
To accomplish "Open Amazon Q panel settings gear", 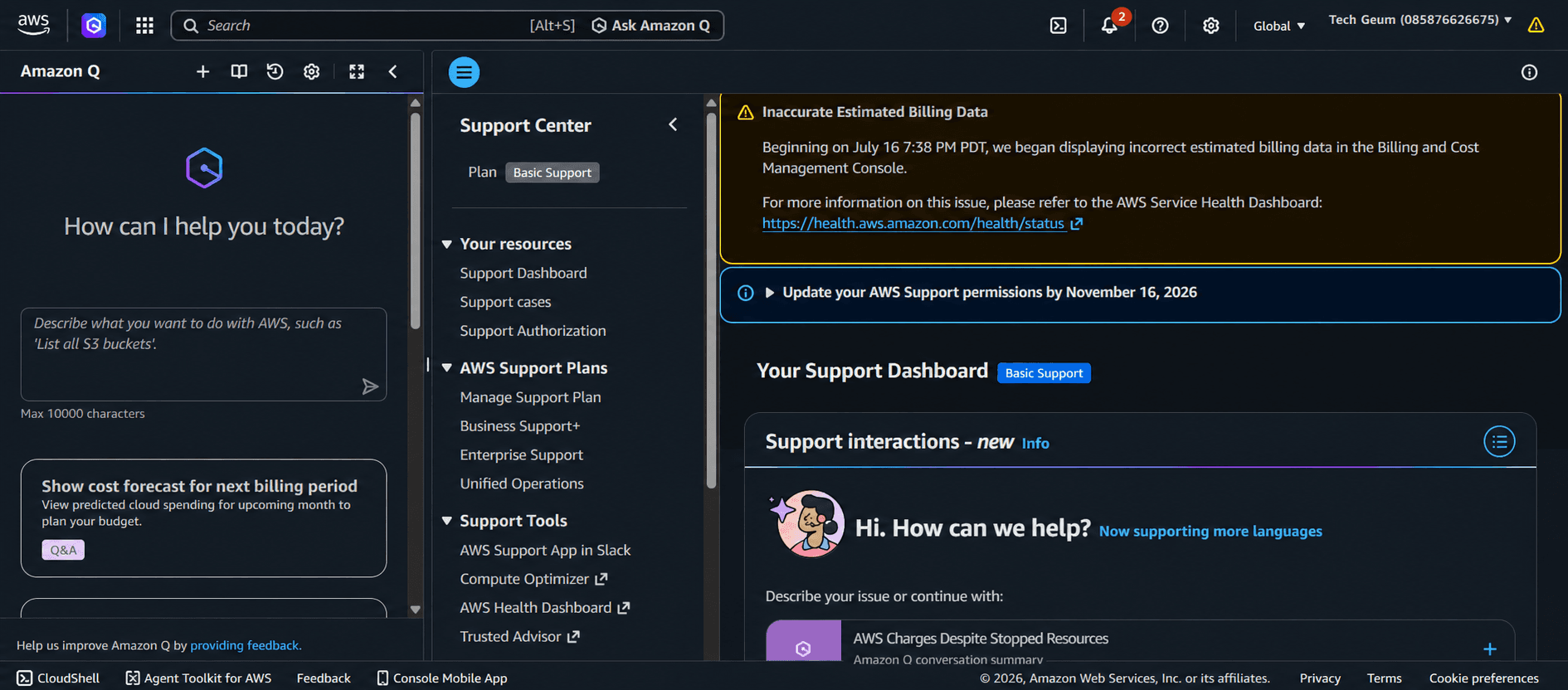I will [311, 71].
